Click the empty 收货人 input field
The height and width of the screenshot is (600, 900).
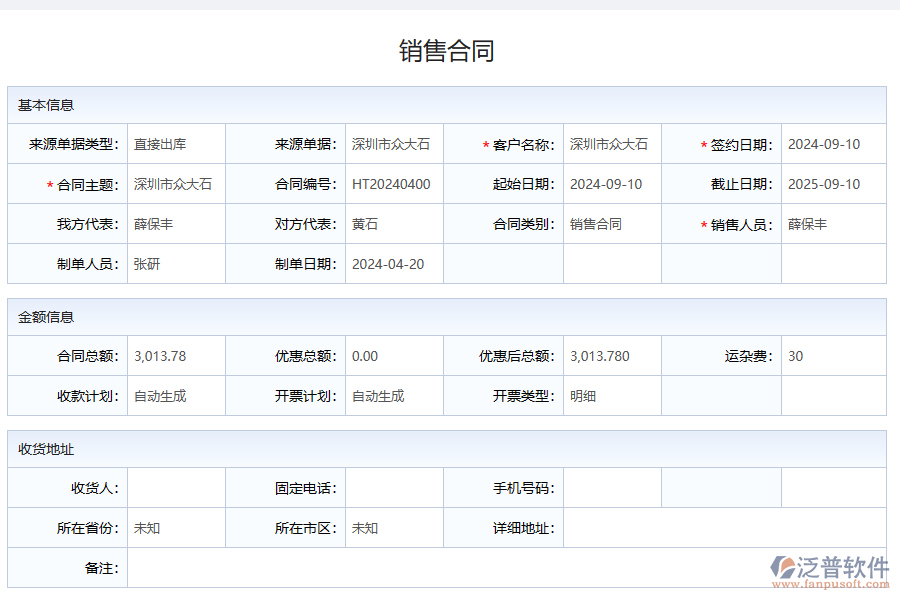(x=175, y=487)
